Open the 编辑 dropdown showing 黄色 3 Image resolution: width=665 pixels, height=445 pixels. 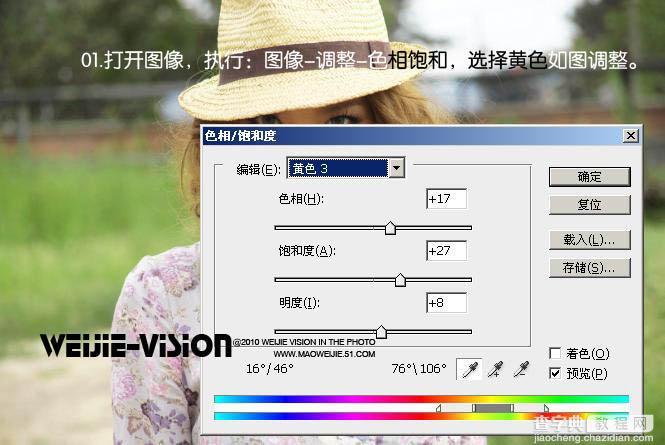346,168
